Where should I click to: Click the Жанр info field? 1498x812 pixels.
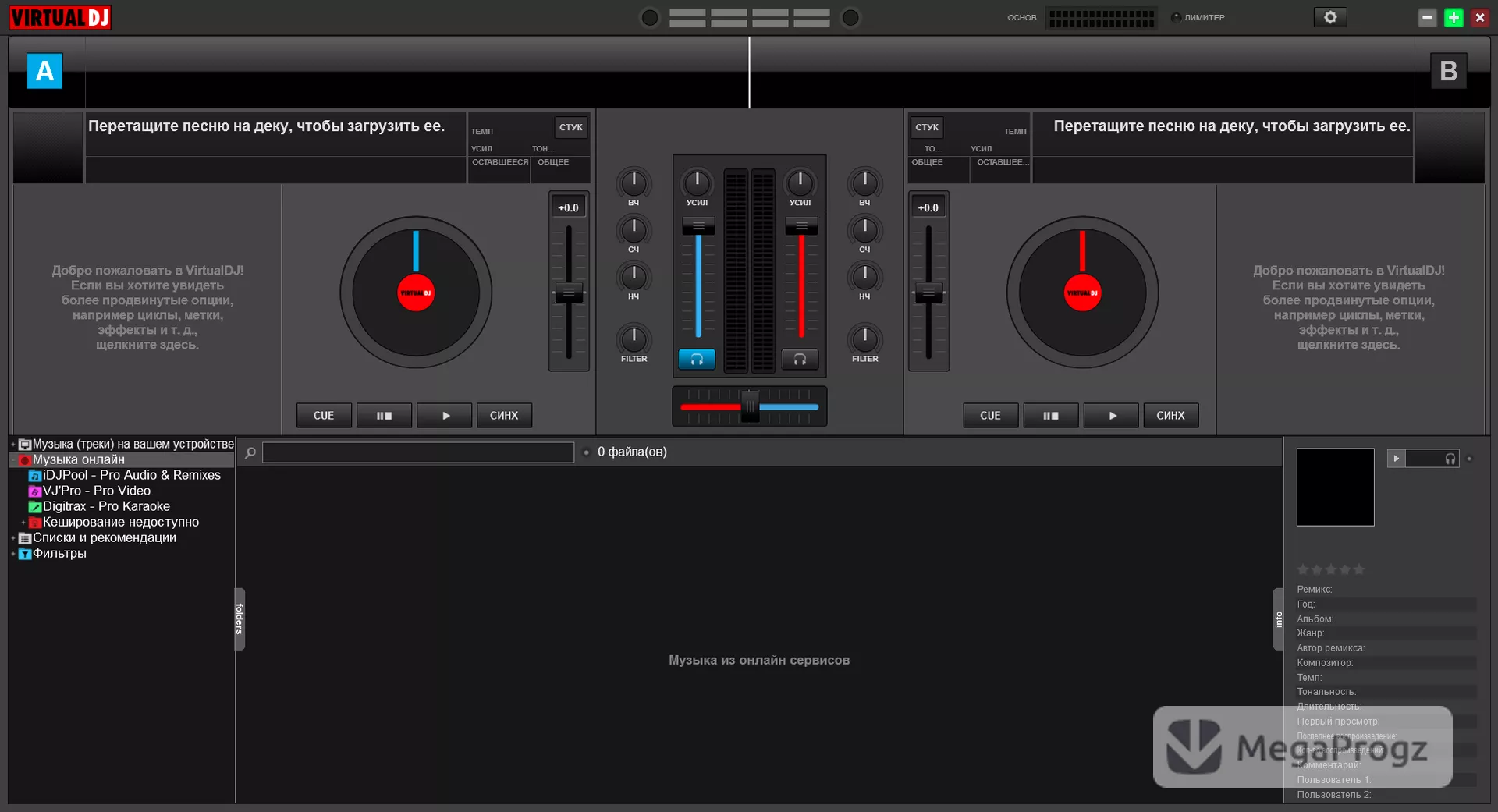pos(1386,633)
